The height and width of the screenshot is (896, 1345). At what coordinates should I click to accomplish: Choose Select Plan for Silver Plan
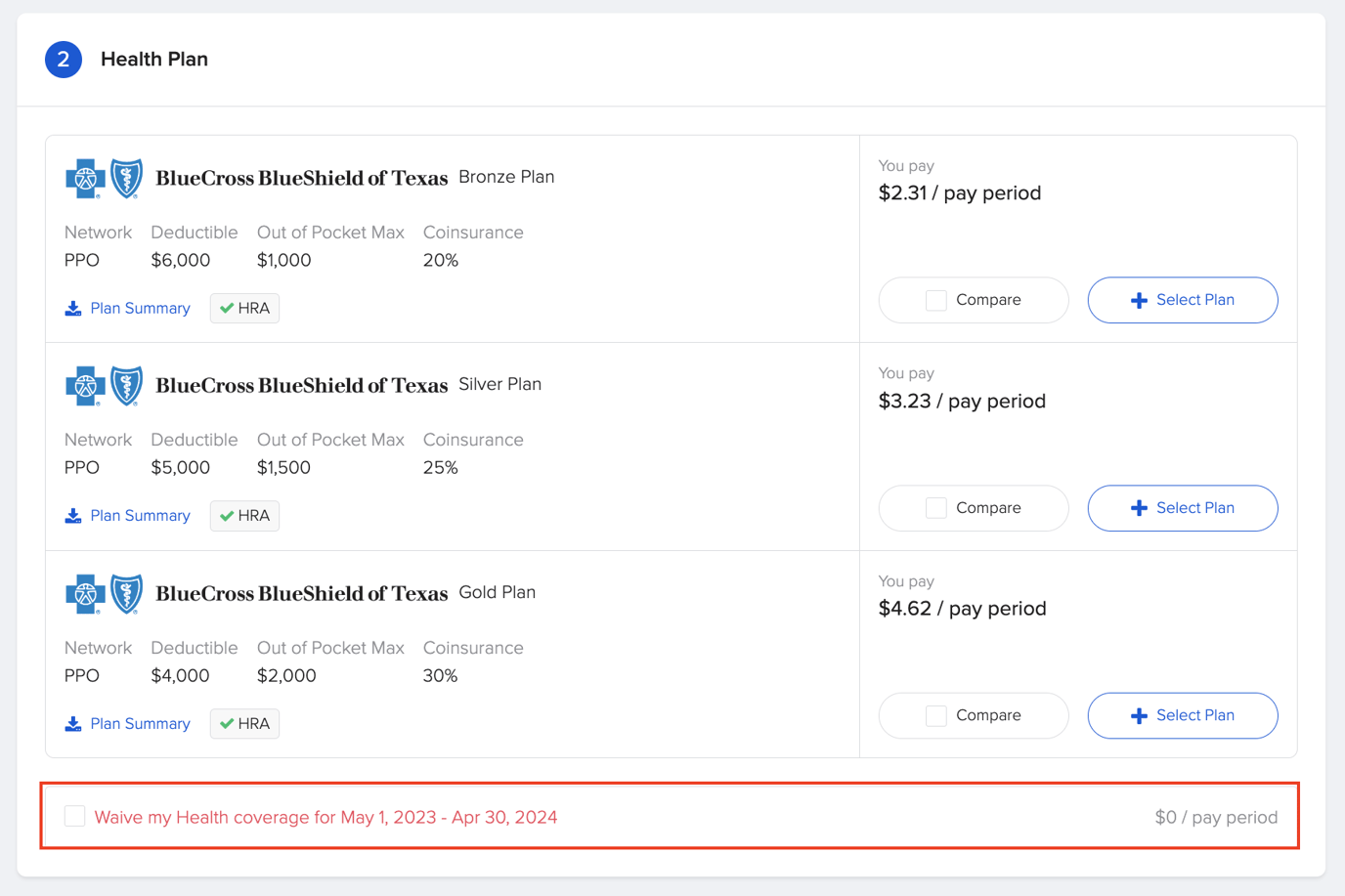point(1182,508)
